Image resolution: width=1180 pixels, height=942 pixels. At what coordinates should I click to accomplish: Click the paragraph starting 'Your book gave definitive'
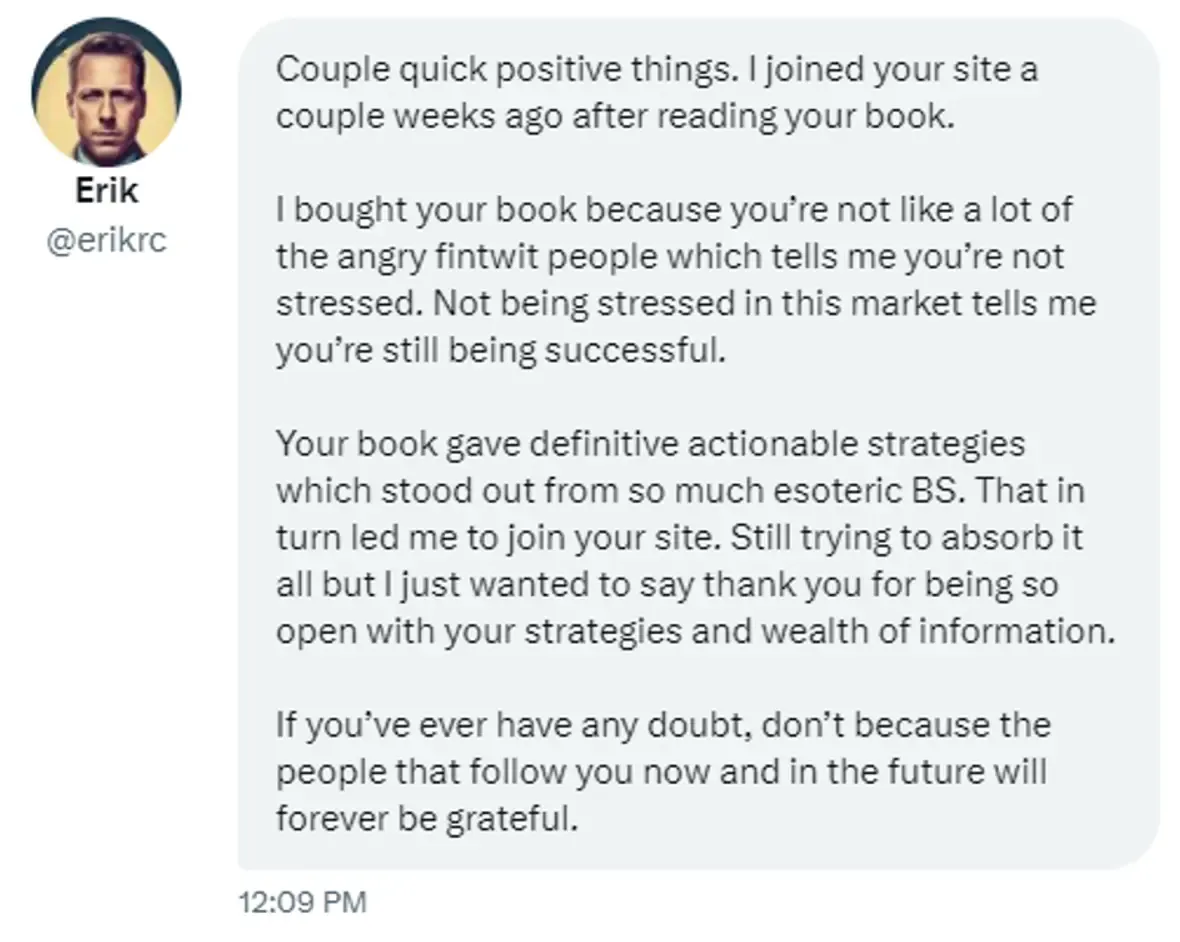pyautogui.click(x=695, y=537)
